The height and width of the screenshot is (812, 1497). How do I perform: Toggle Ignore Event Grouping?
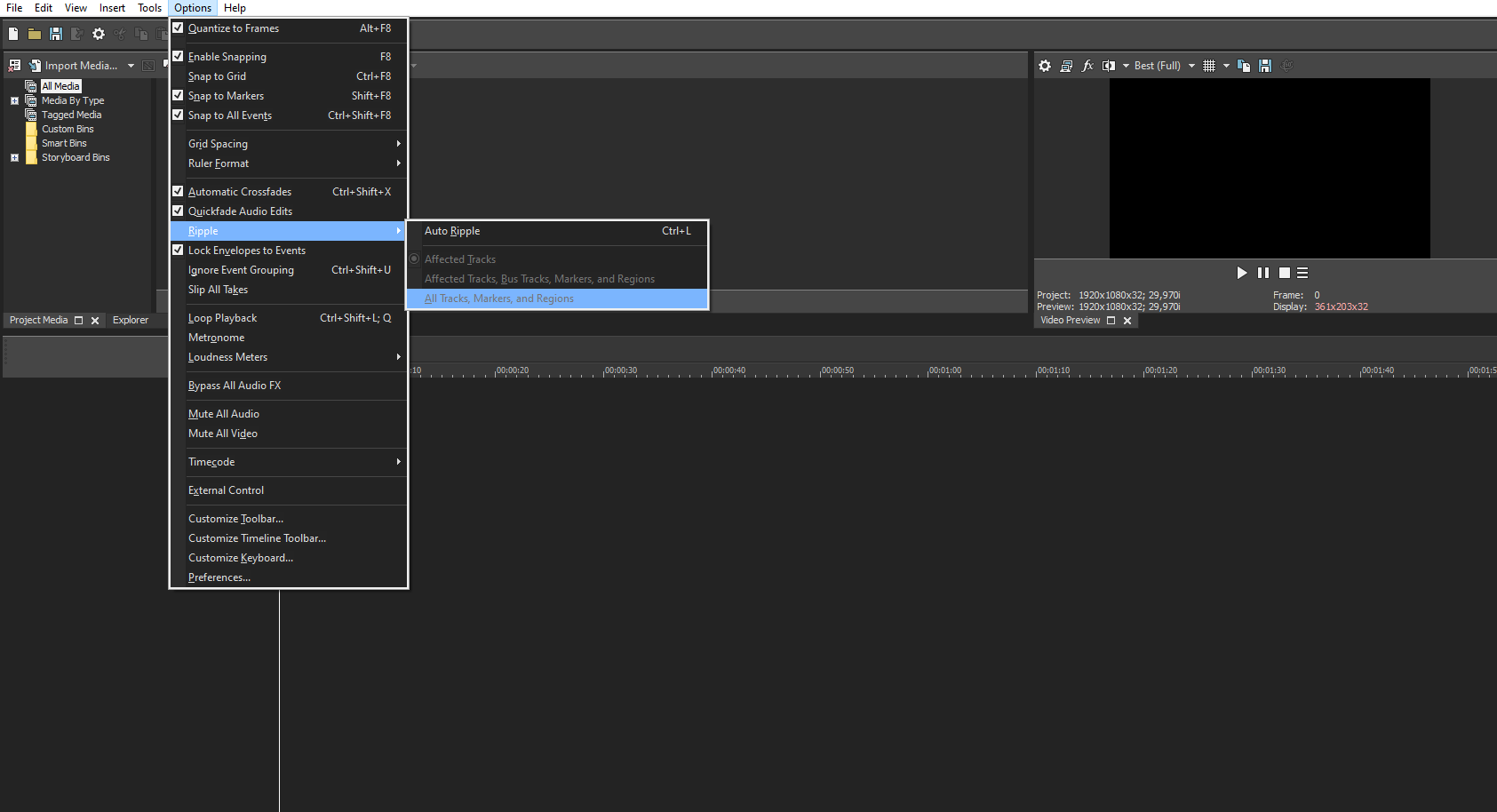click(x=289, y=270)
